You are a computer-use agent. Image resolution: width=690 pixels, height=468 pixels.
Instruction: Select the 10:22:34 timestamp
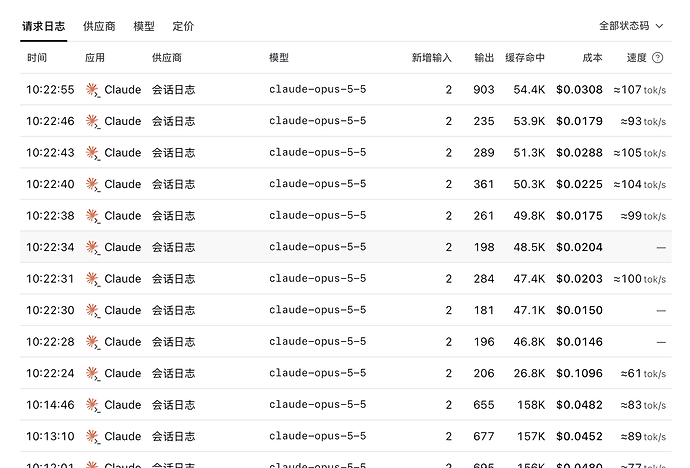pos(50,247)
